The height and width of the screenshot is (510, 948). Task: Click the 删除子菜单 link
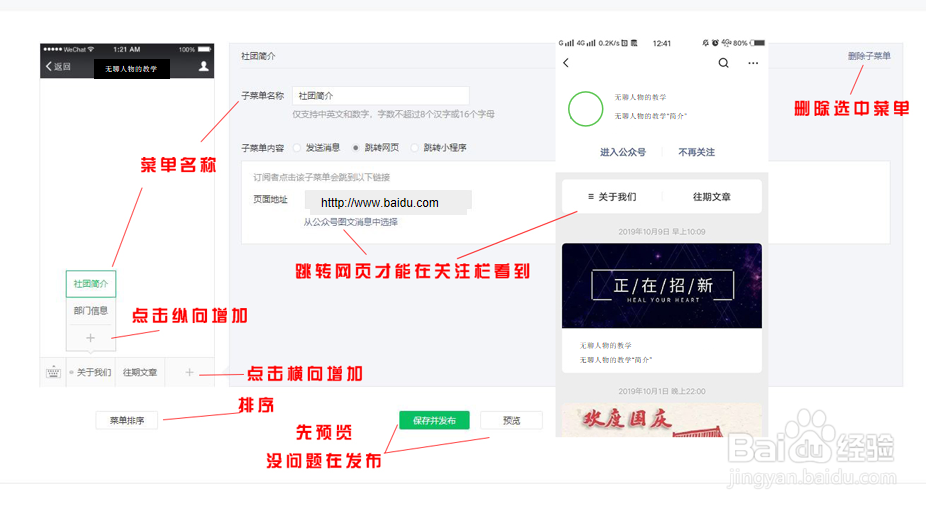point(869,56)
